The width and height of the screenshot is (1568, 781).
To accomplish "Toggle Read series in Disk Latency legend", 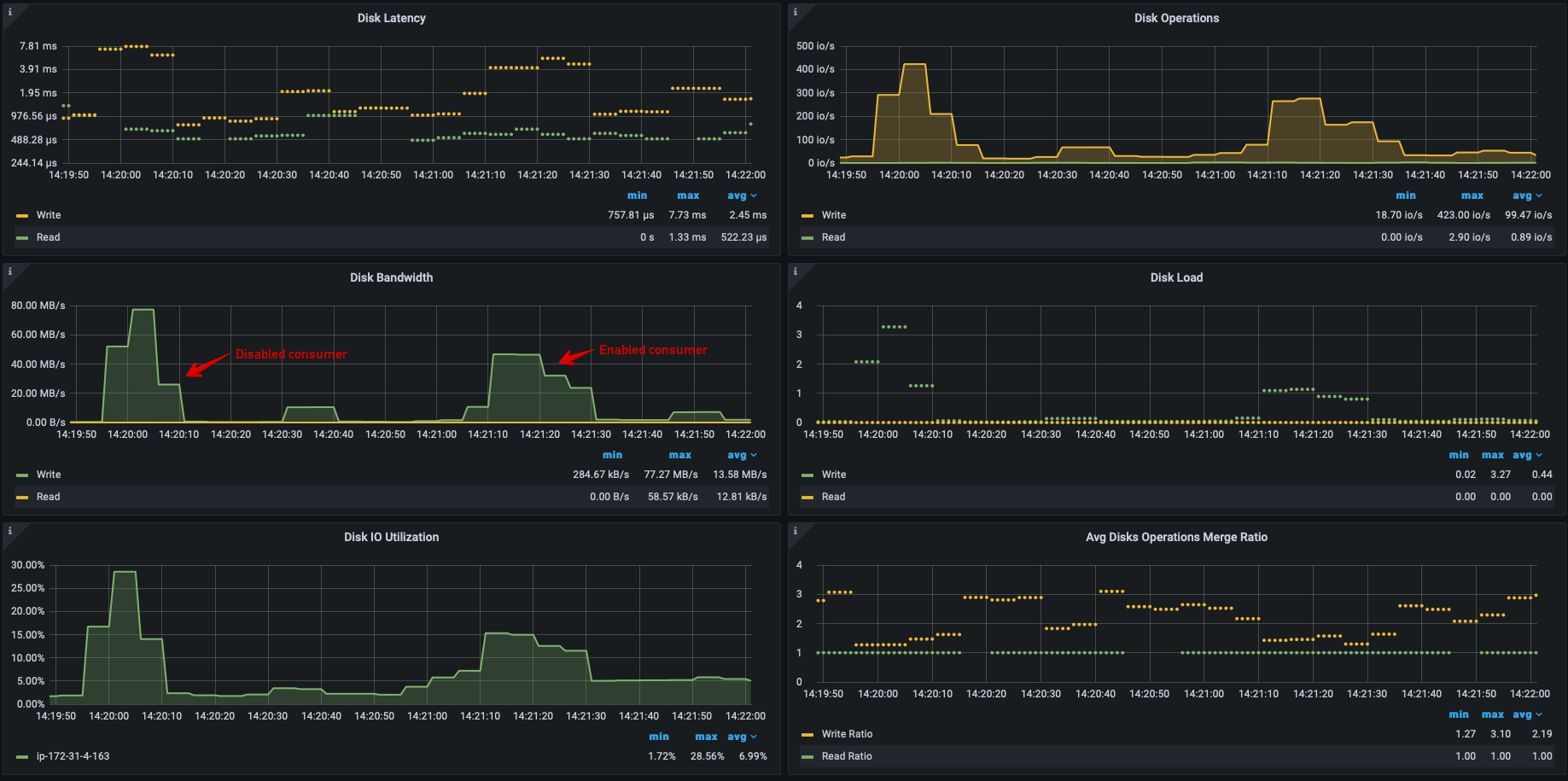I will [x=48, y=237].
